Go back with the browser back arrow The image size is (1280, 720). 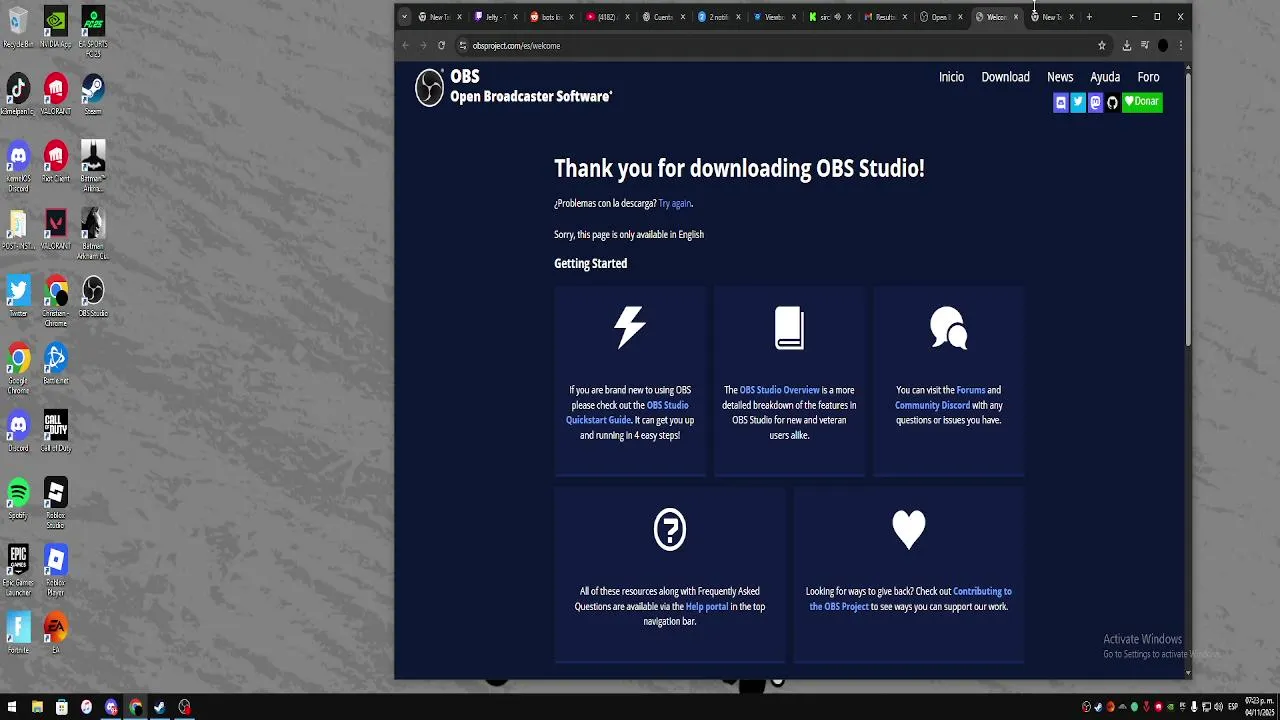pos(405,45)
